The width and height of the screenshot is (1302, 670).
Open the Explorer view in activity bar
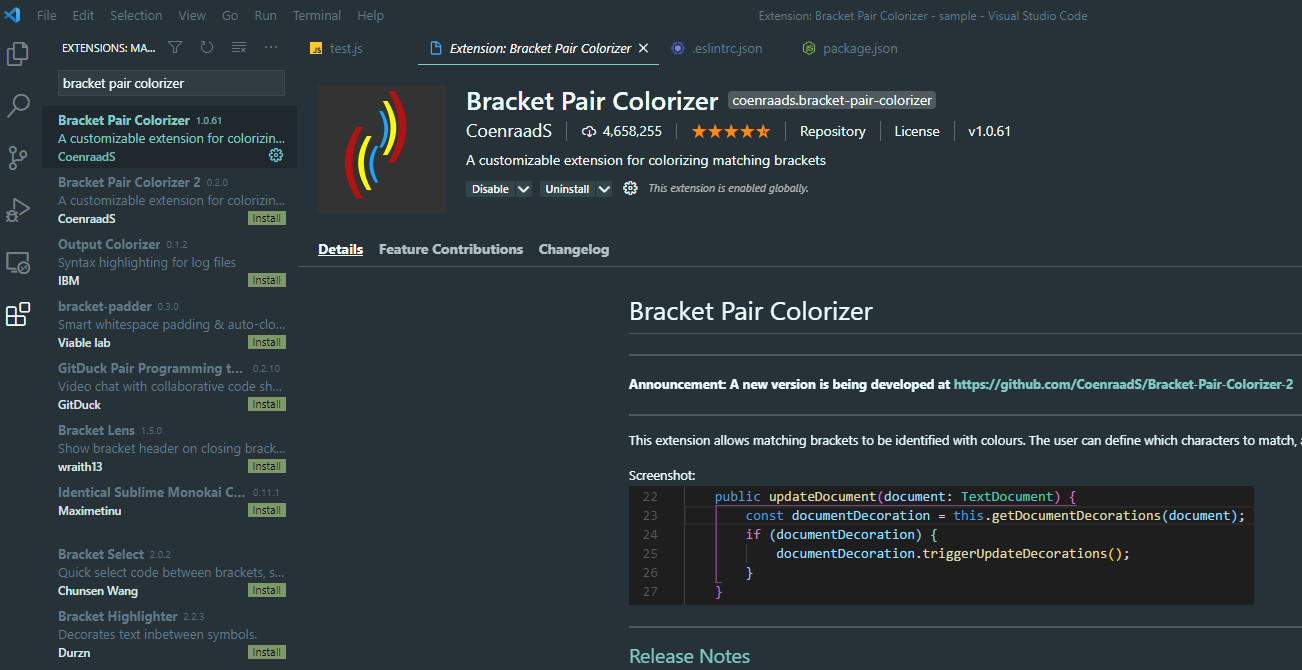coord(18,53)
